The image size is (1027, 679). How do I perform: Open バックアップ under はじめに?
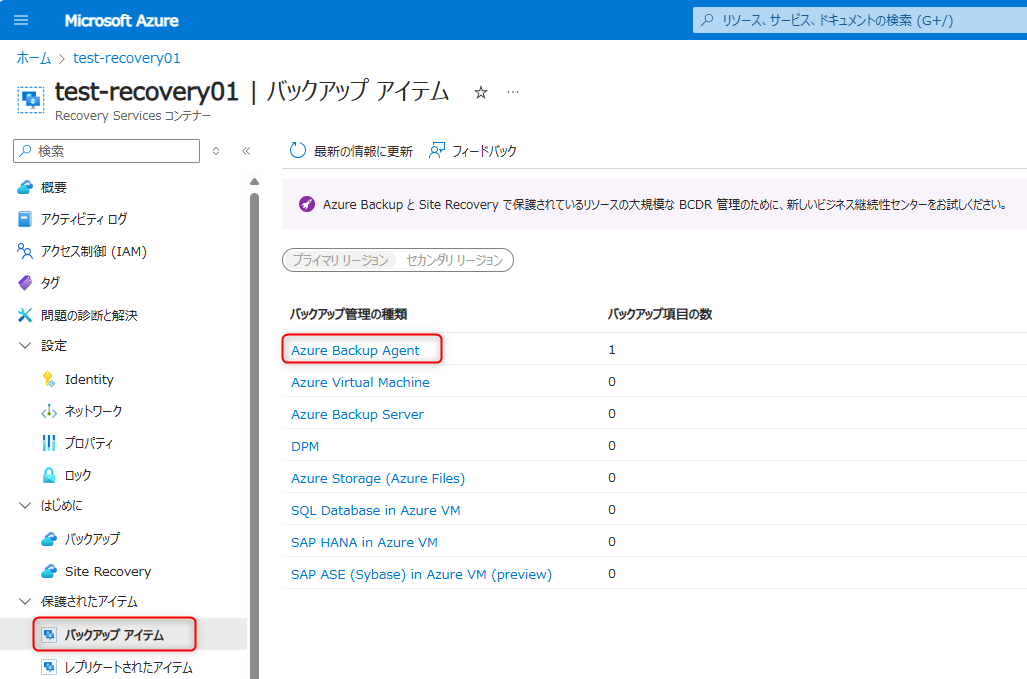[92, 539]
